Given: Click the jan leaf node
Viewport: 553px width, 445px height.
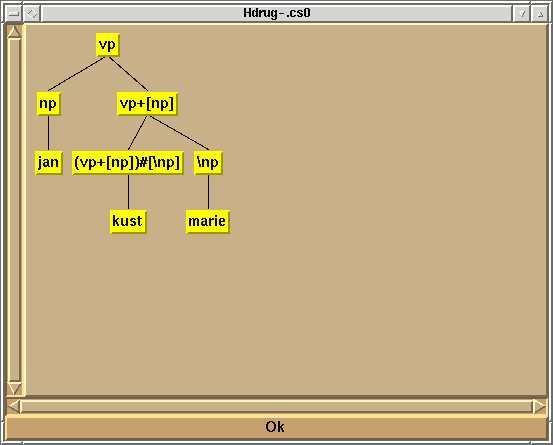Looking at the screenshot, I should pos(49,163).
